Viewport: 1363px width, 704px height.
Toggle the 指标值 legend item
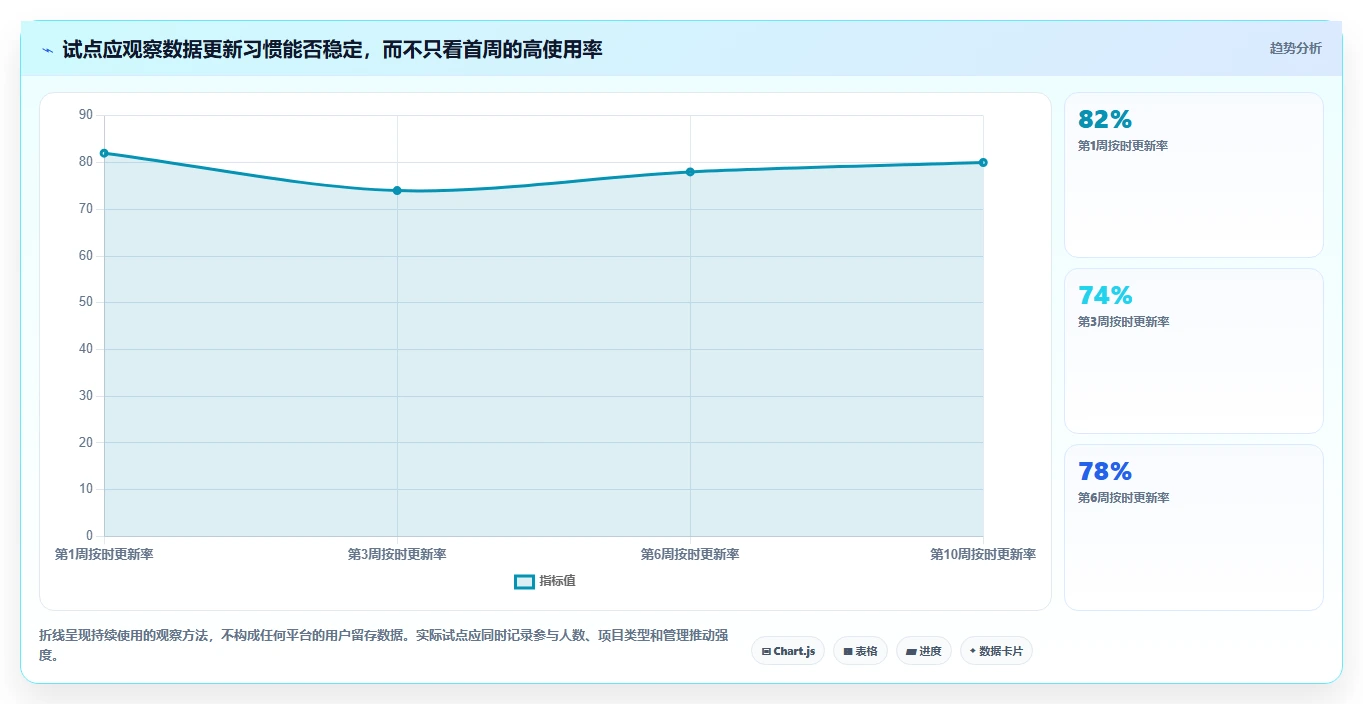coord(545,581)
